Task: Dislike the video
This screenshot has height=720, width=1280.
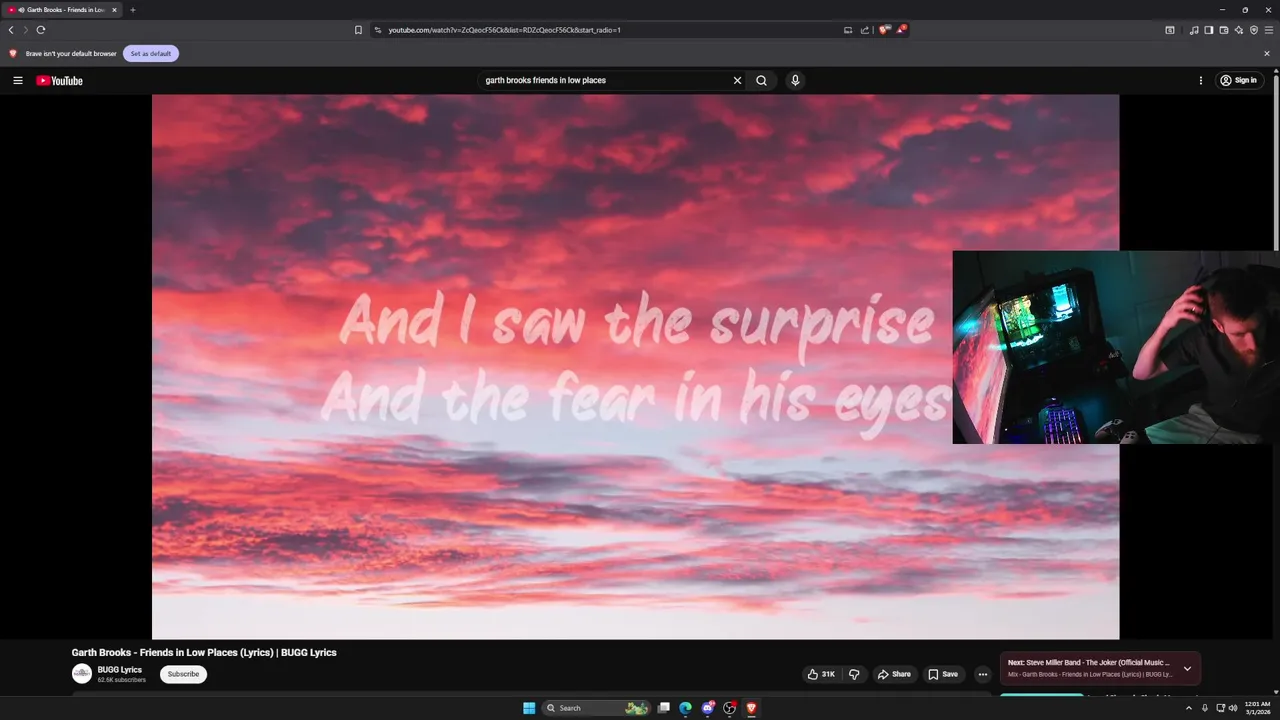Action: tap(854, 674)
